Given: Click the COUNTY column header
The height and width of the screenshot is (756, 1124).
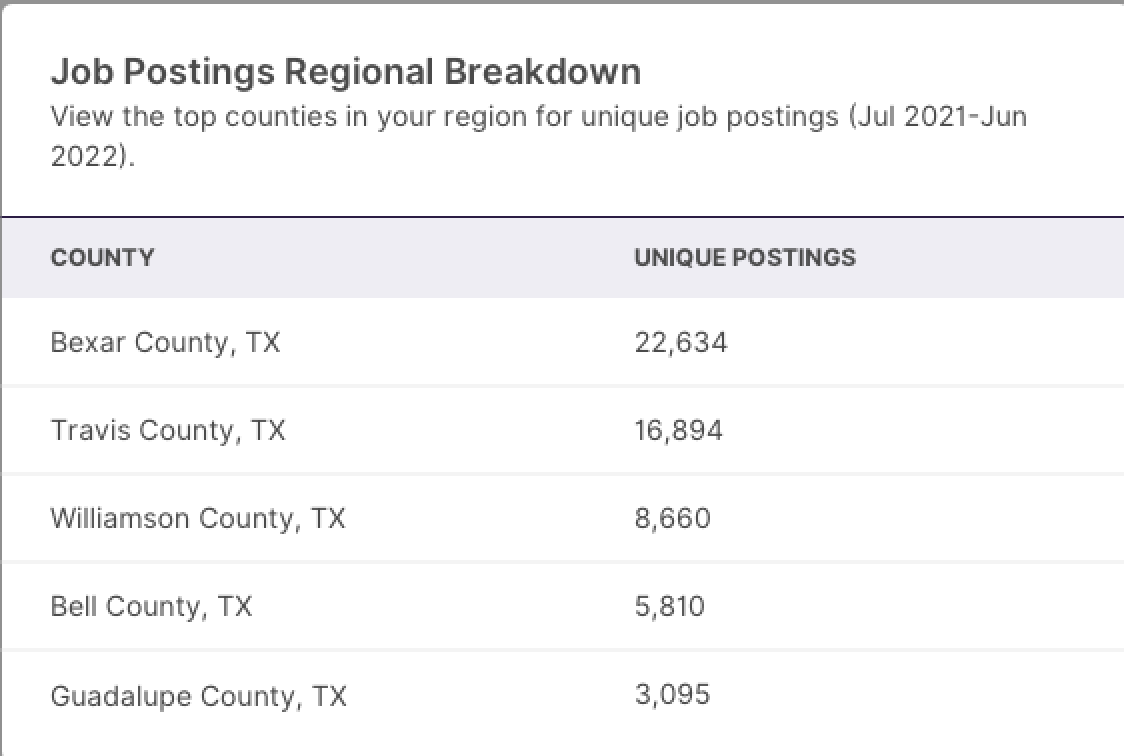Looking at the screenshot, I should pyautogui.click(x=103, y=258).
